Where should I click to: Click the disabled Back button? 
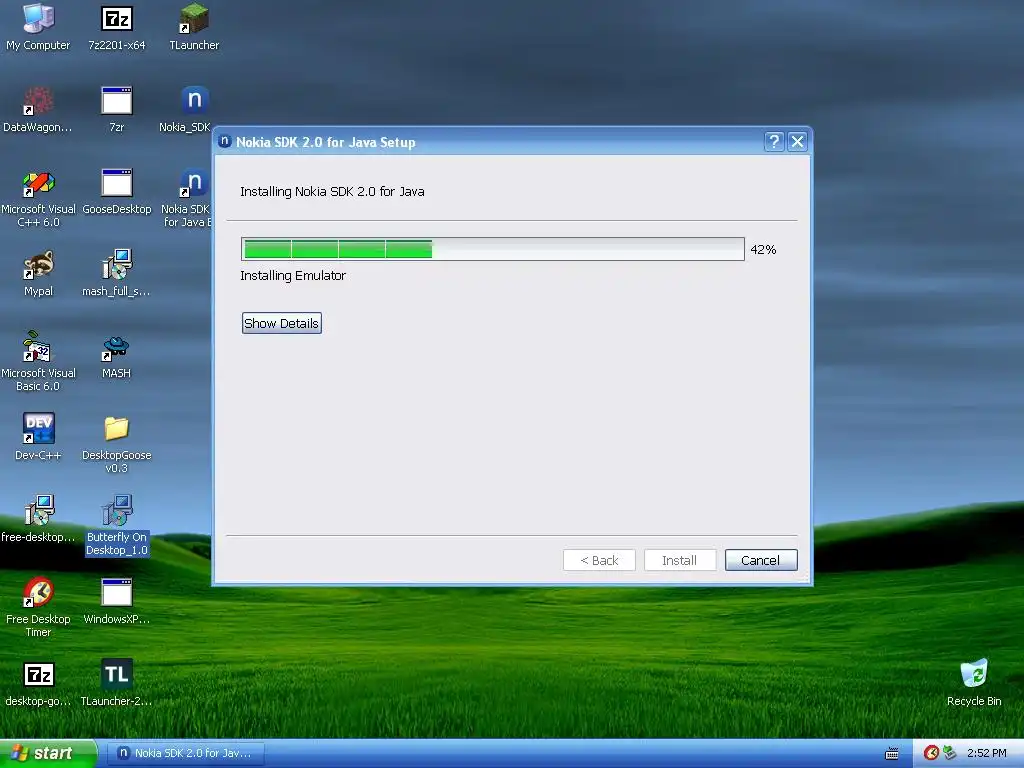(x=599, y=560)
